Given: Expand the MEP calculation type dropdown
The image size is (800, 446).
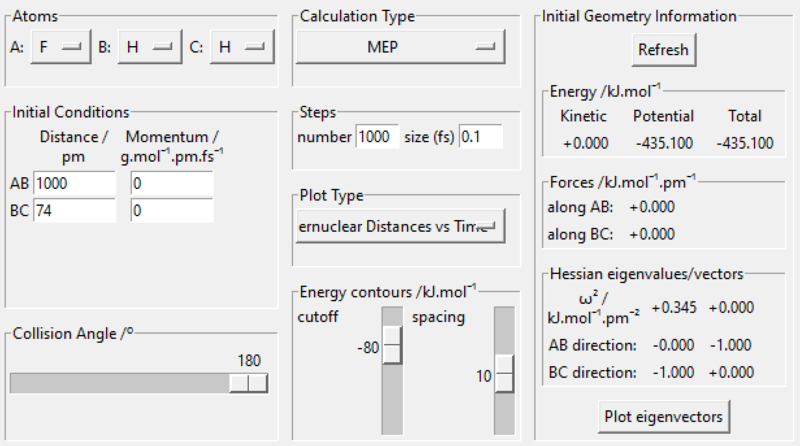Looking at the screenshot, I should (400, 46).
